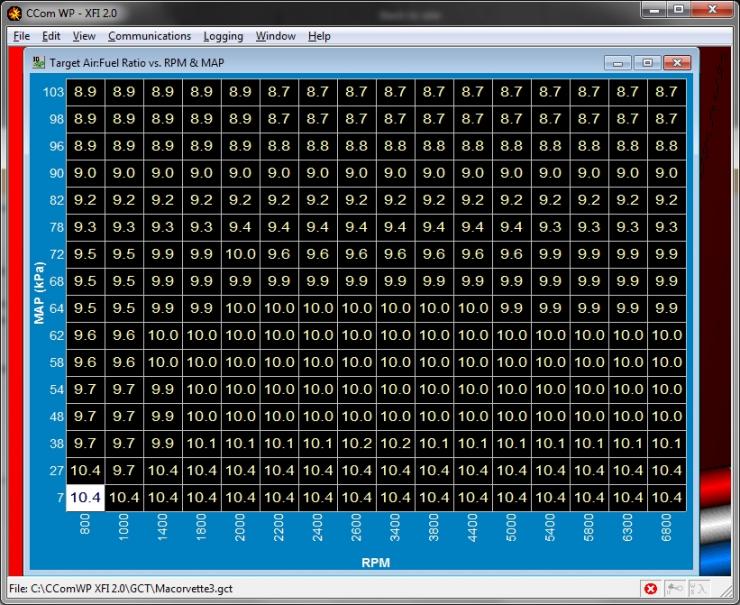This screenshot has width=740, height=605.
Task: Select the 9.9 cell at MAP 54, RPM 1400
Action: coord(163,389)
